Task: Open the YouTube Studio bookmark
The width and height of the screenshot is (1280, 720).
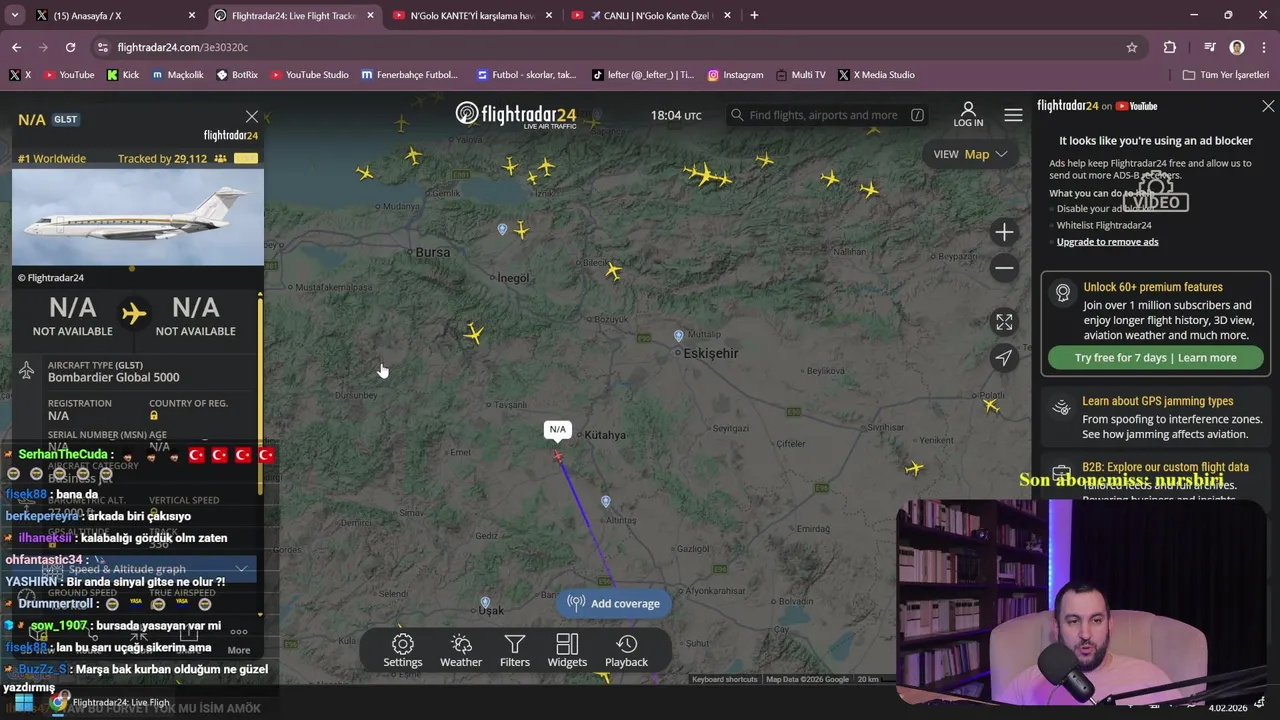Action: coord(309,75)
